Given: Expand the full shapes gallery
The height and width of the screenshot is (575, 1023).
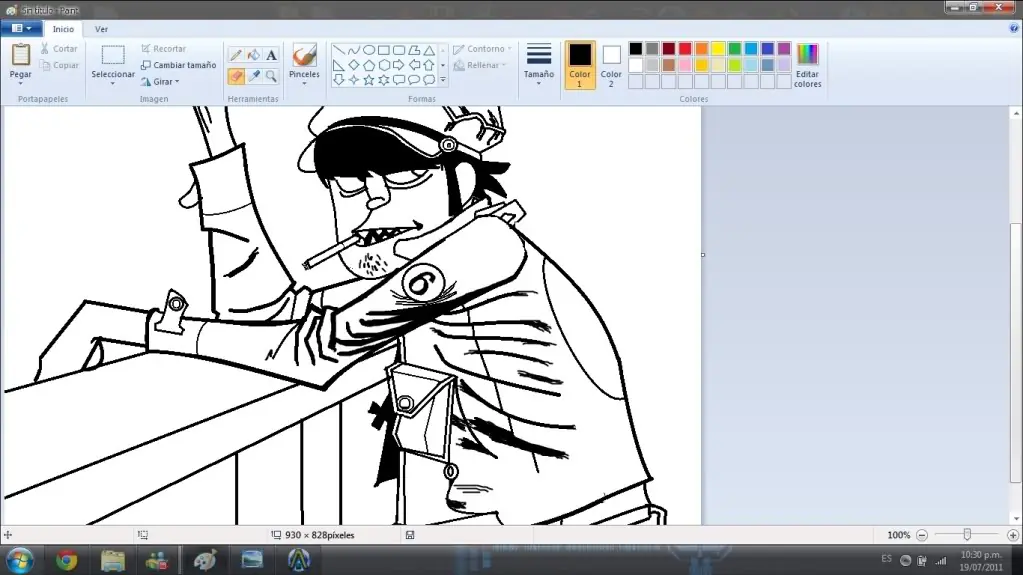Looking at the screenshot, I should 443,80.
